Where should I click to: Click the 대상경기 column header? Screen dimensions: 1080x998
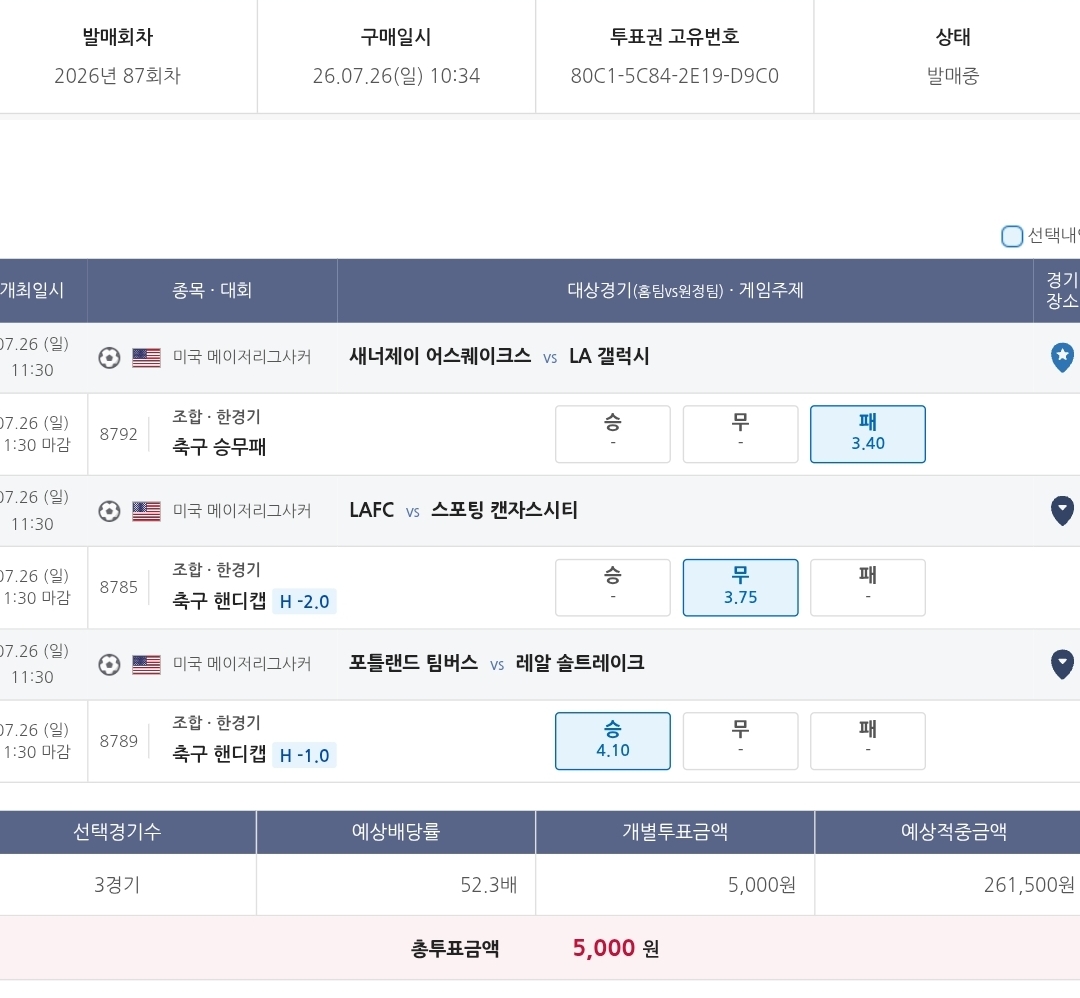coord(685,291)
